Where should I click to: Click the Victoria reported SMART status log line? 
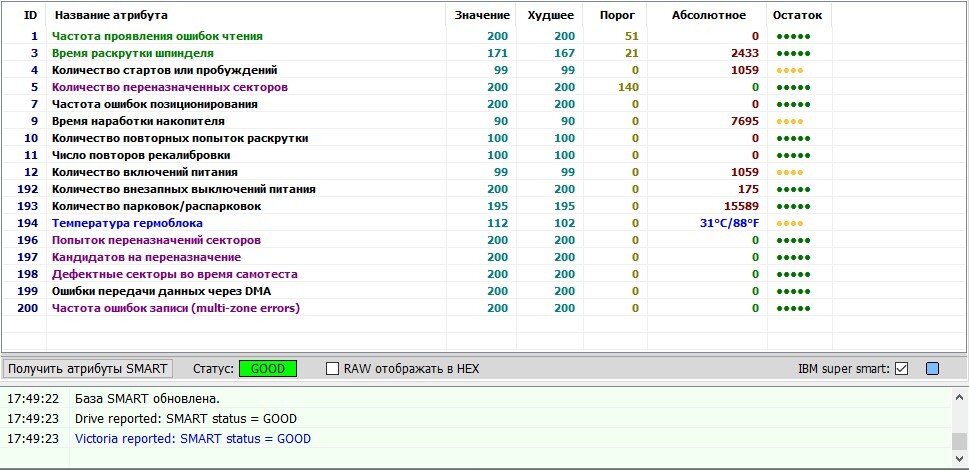click(192, 438)
